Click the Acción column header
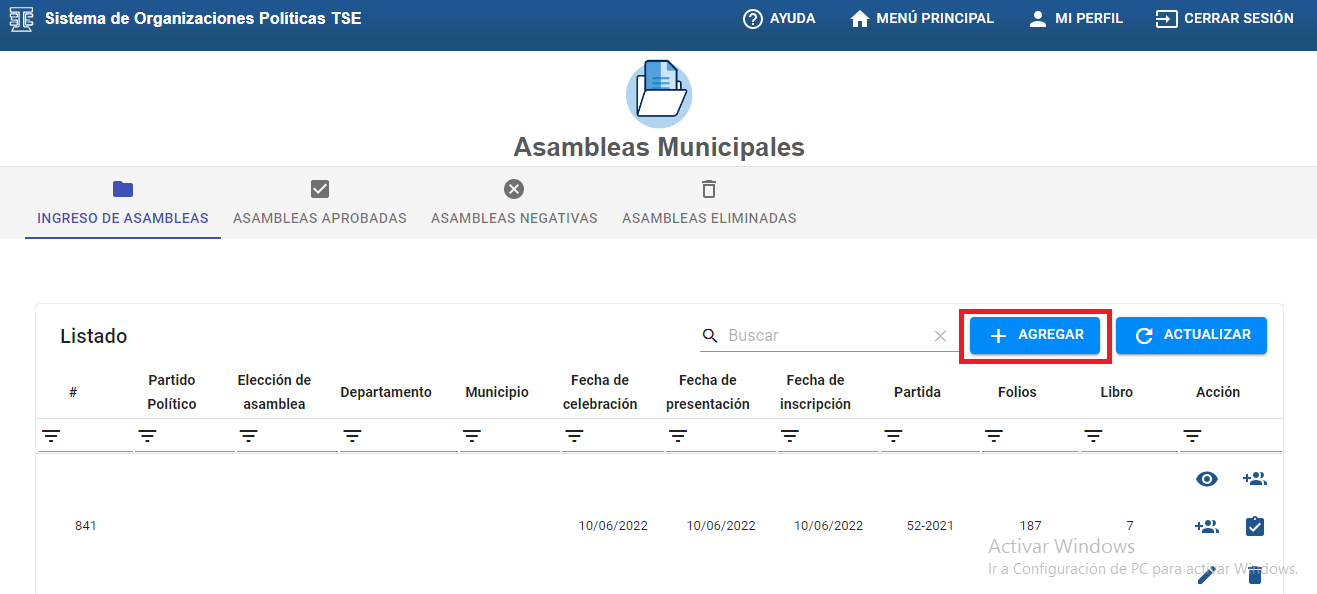 [x=1218, y=392]
